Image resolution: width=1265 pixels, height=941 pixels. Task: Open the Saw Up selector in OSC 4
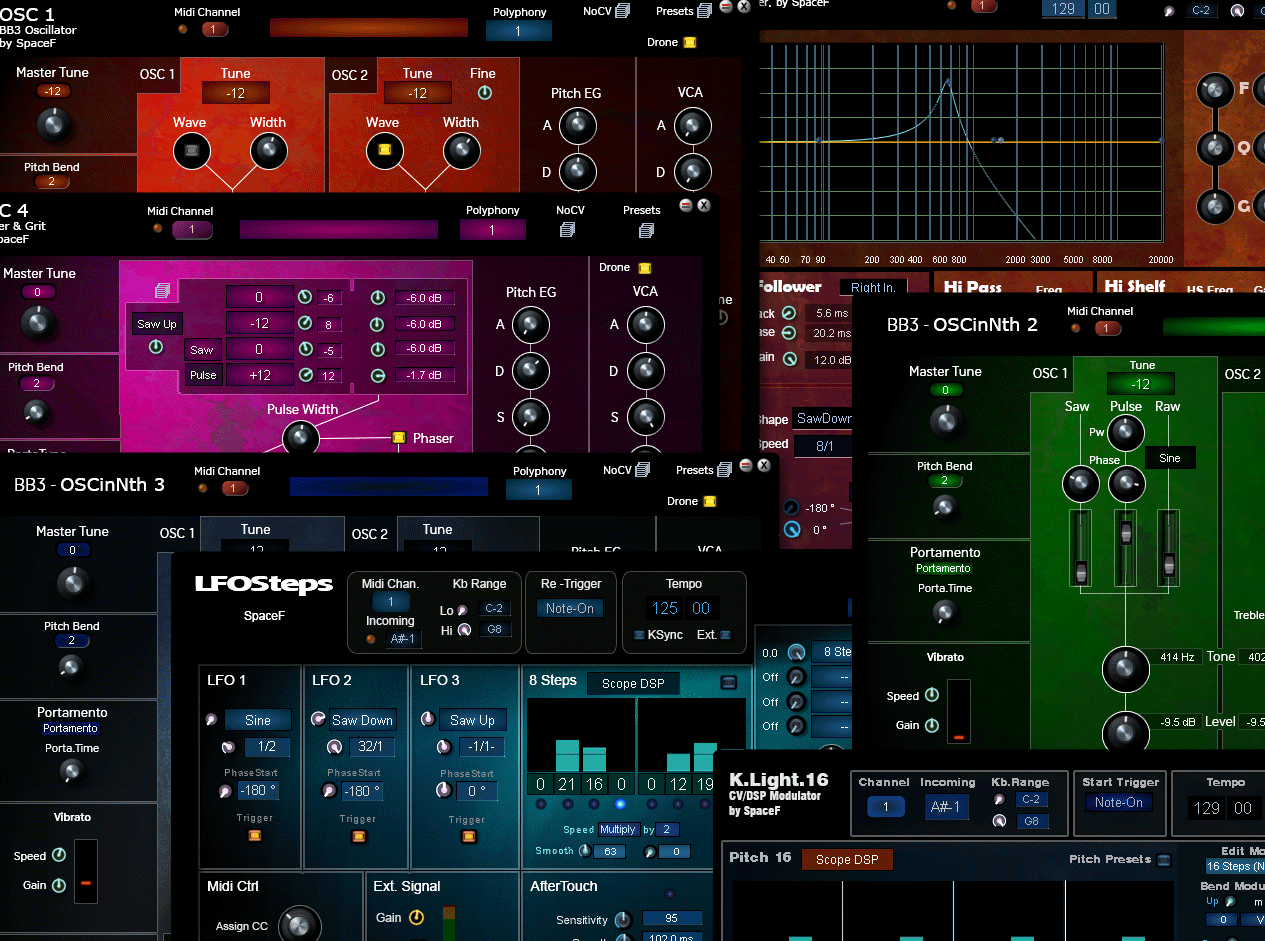[x=157, y=324]
